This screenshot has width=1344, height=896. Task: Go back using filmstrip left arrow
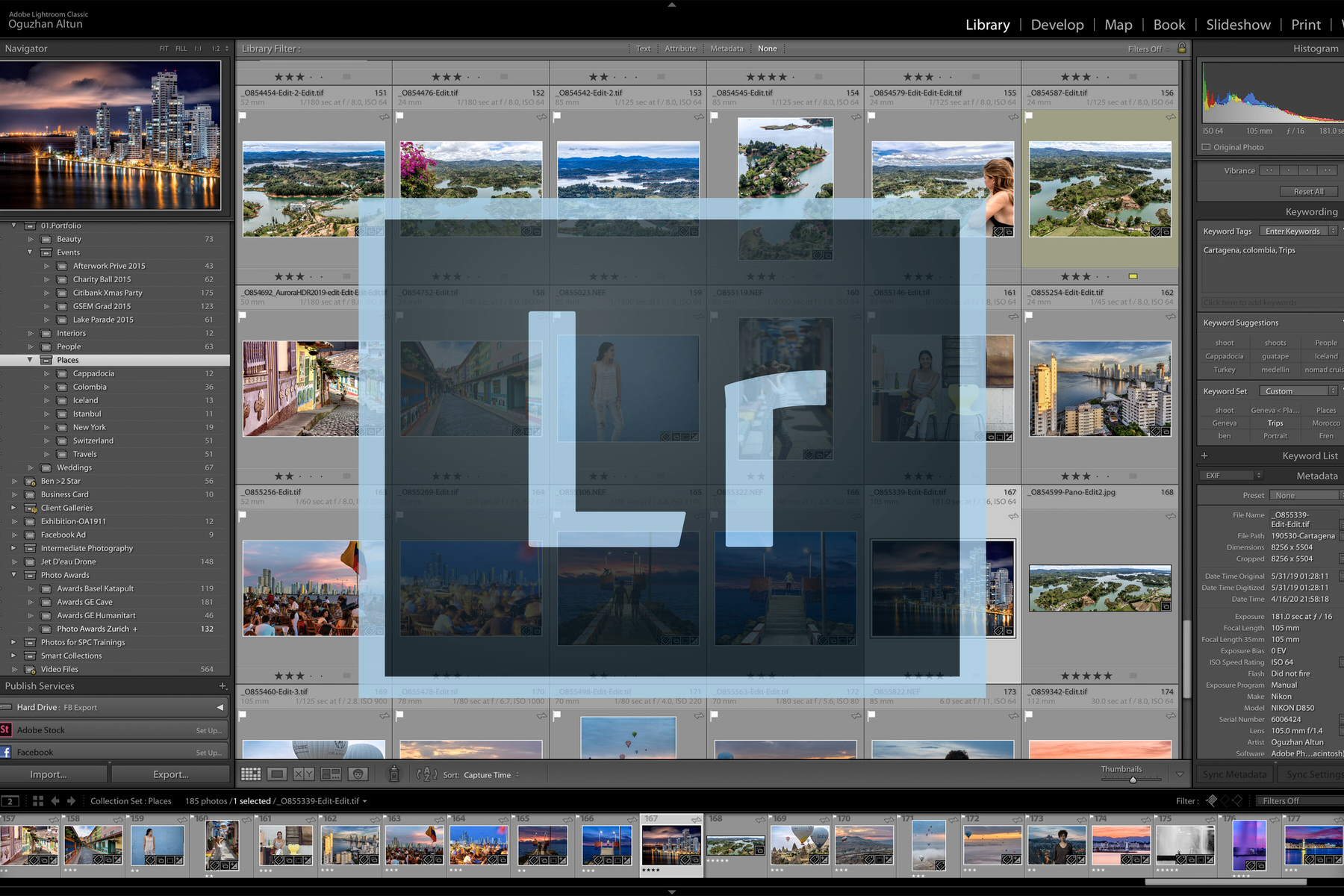coord(55,801)
